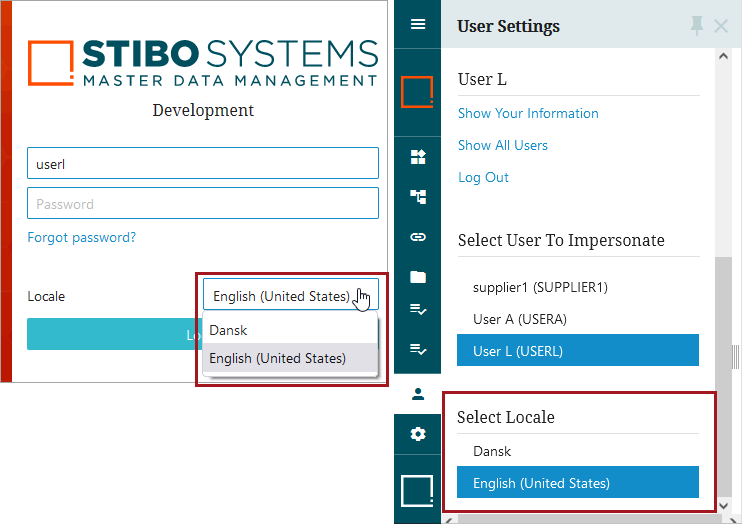Click the scroll up arrow in User Settings
The width and height of the screenshot is (742, 524).
[x=723, y=56]
